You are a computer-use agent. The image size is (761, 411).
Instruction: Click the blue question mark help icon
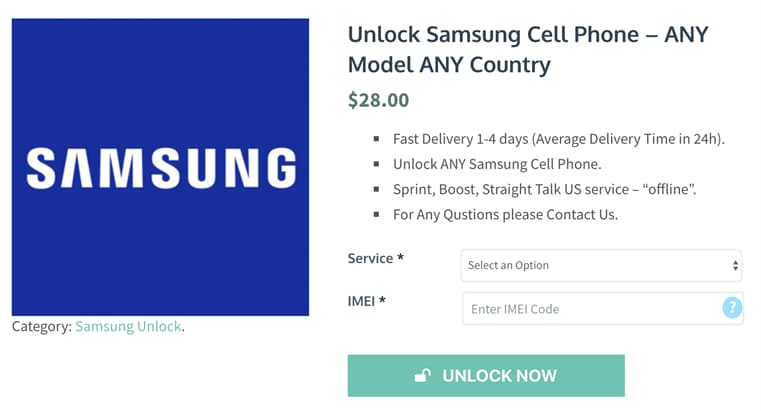731,308
